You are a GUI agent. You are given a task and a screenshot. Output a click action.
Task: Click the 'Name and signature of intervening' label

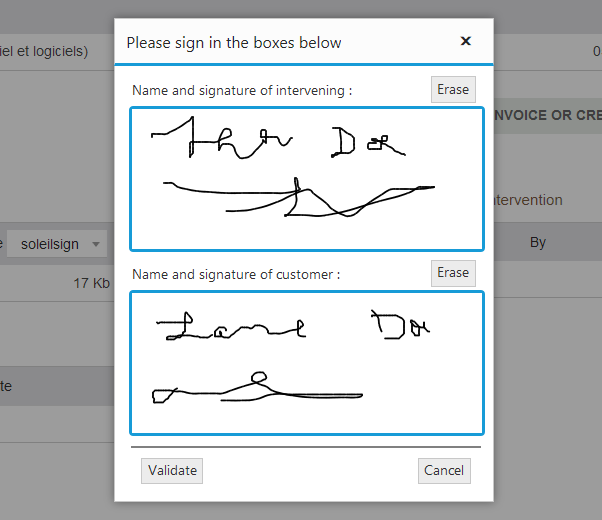tap(242, 91)
